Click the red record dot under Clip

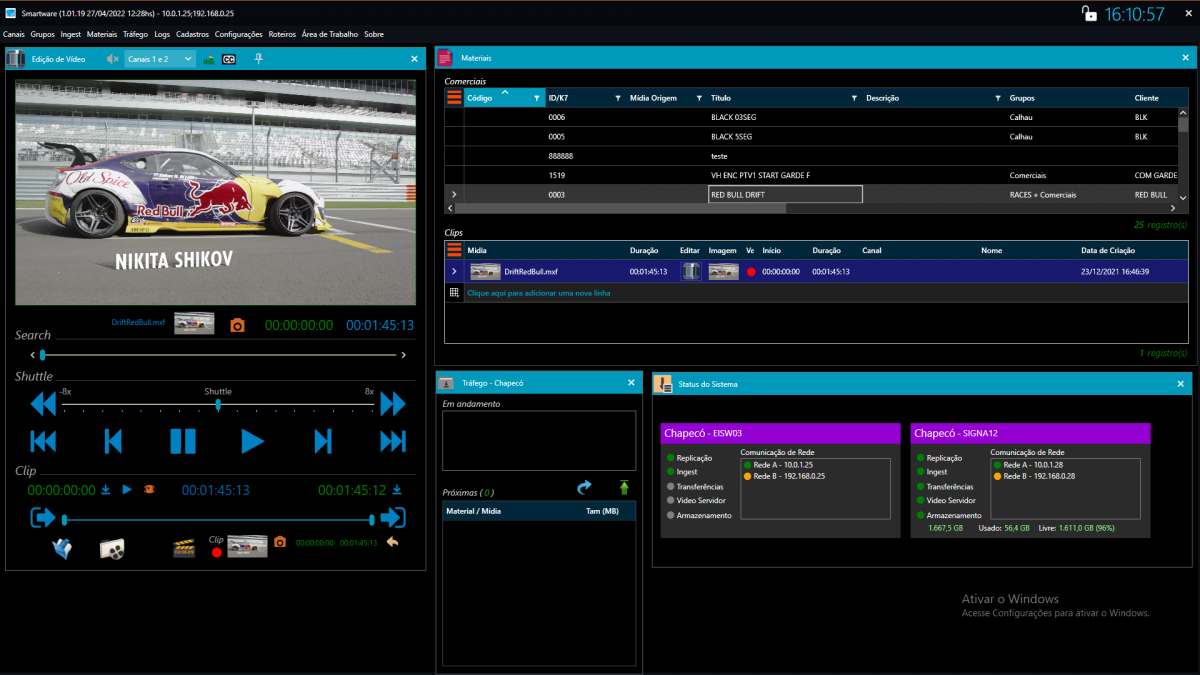216,552
